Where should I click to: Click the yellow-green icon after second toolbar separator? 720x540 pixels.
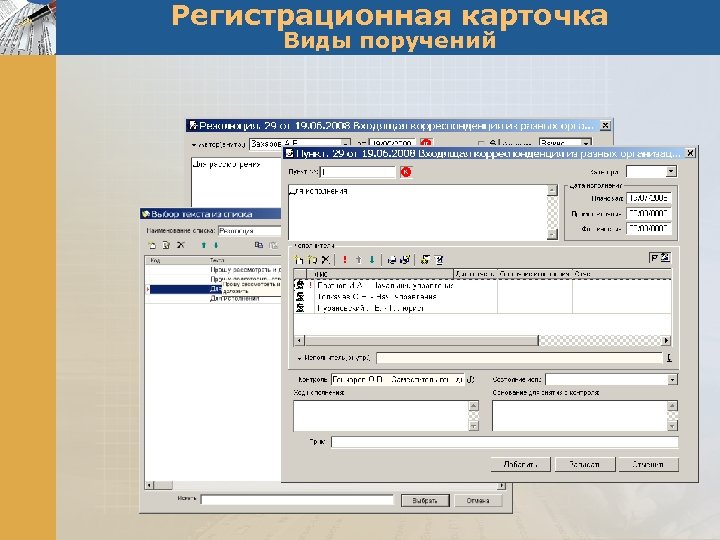pyautogui.click(x=425, y=260)
